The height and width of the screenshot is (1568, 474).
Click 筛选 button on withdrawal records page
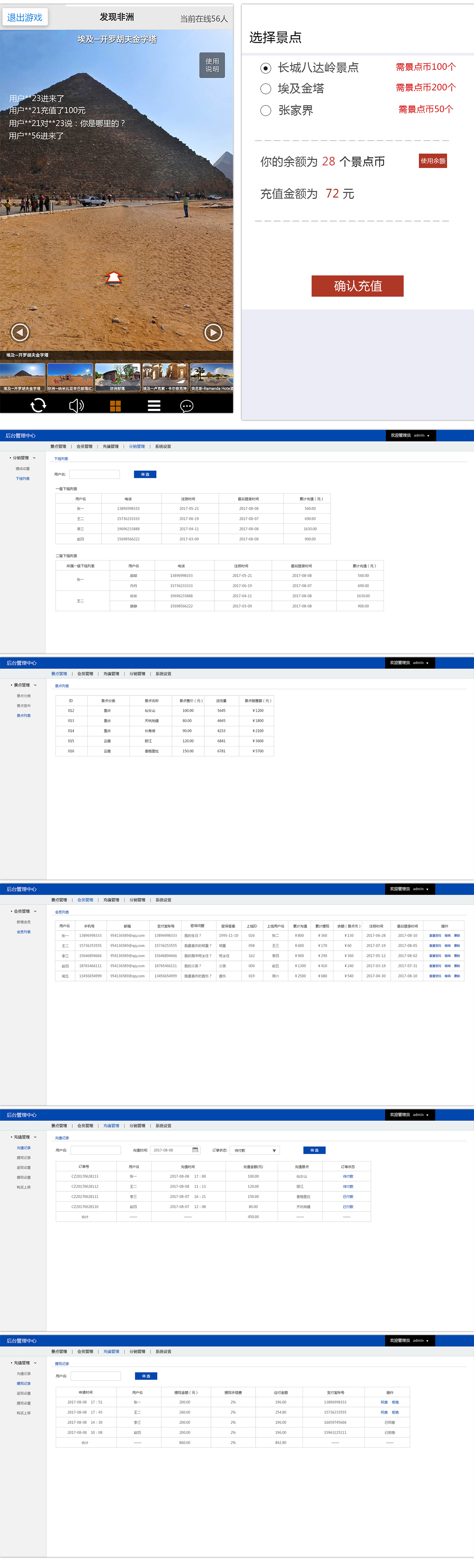146,1376
